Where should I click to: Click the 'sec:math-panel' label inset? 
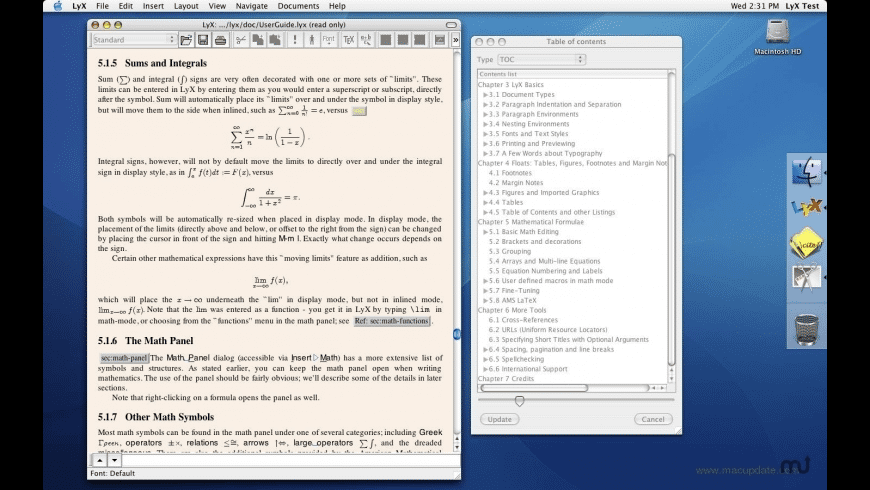click(124, 358)
